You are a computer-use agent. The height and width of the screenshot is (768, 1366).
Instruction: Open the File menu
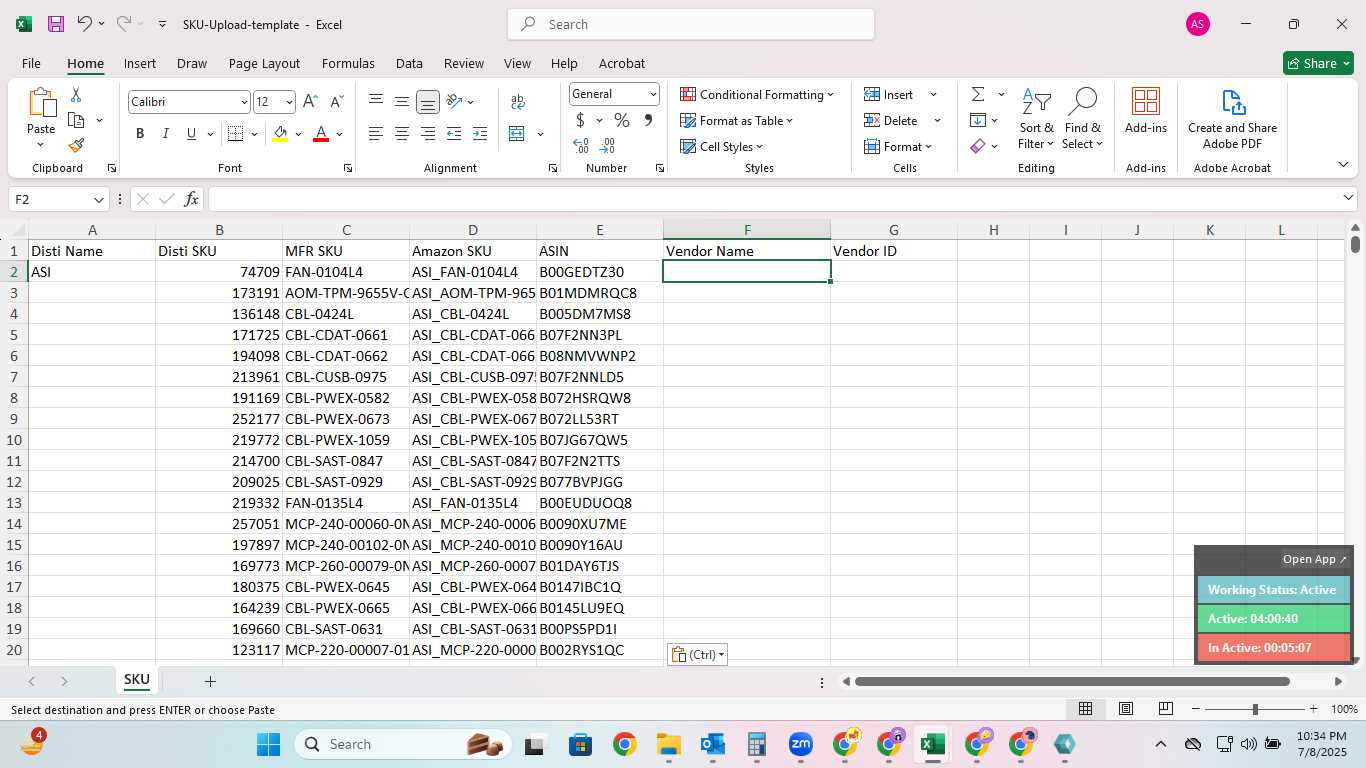tap(31, 63)
